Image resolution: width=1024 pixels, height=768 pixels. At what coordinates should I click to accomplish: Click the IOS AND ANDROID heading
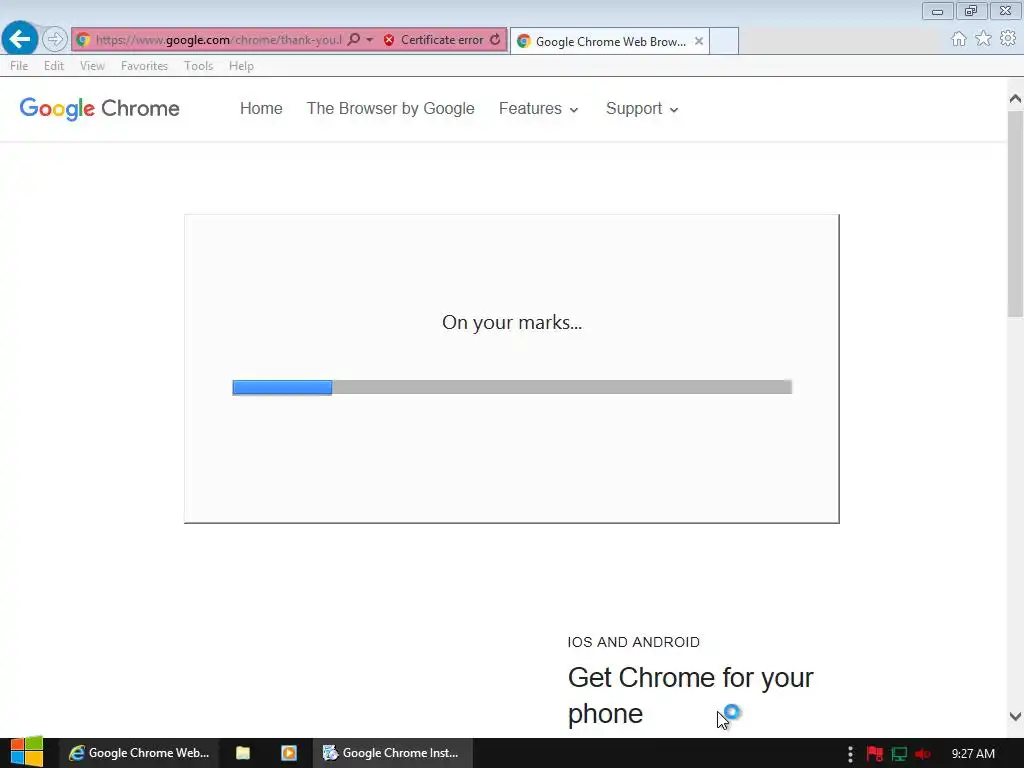click(x=633, y=642)
